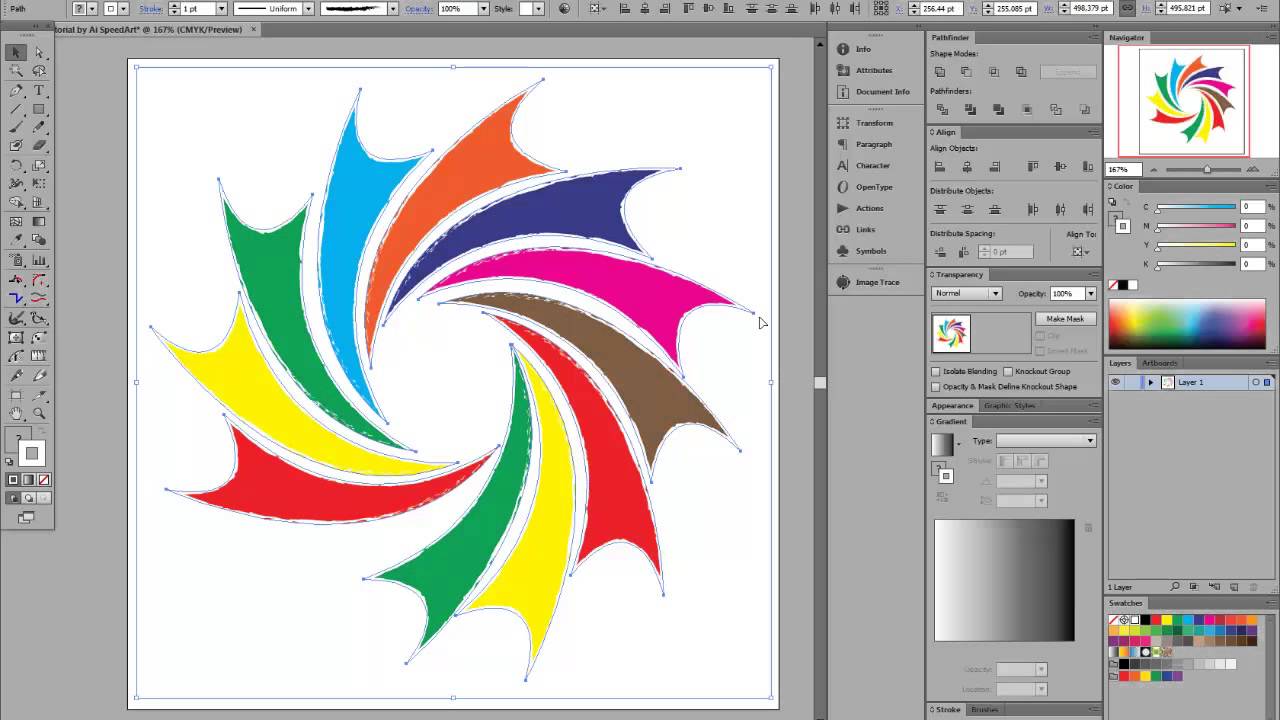The width and height of the screenshot is (1280, 720).
Task: Select the Direct Selection tool (white arrow)
Action: click(x=39, y=53)
